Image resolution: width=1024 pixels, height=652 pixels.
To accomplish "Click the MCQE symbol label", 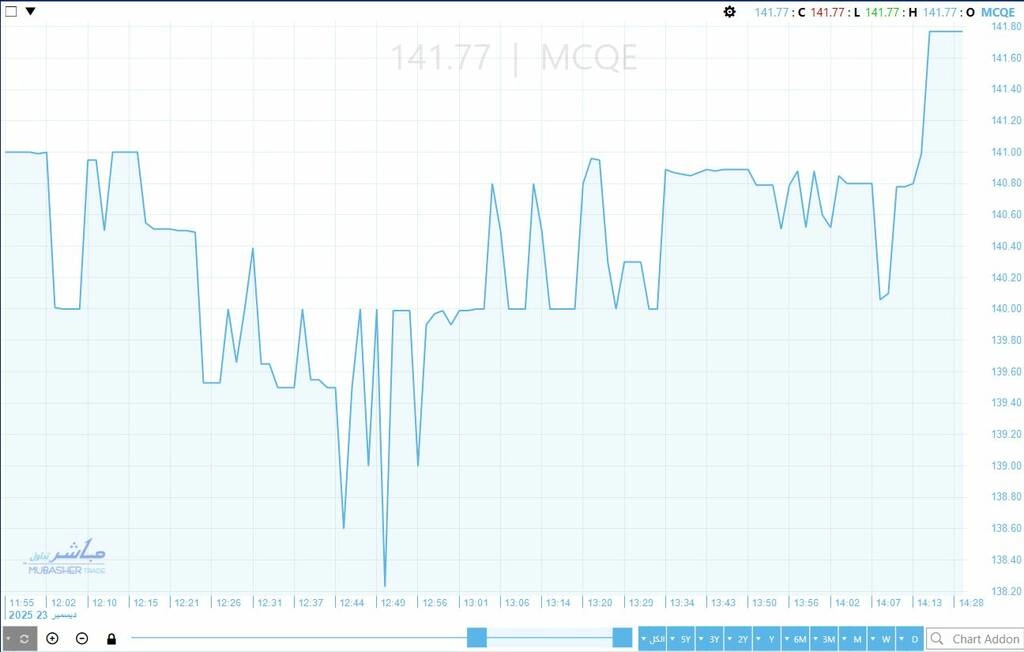I will pos(998,12).
